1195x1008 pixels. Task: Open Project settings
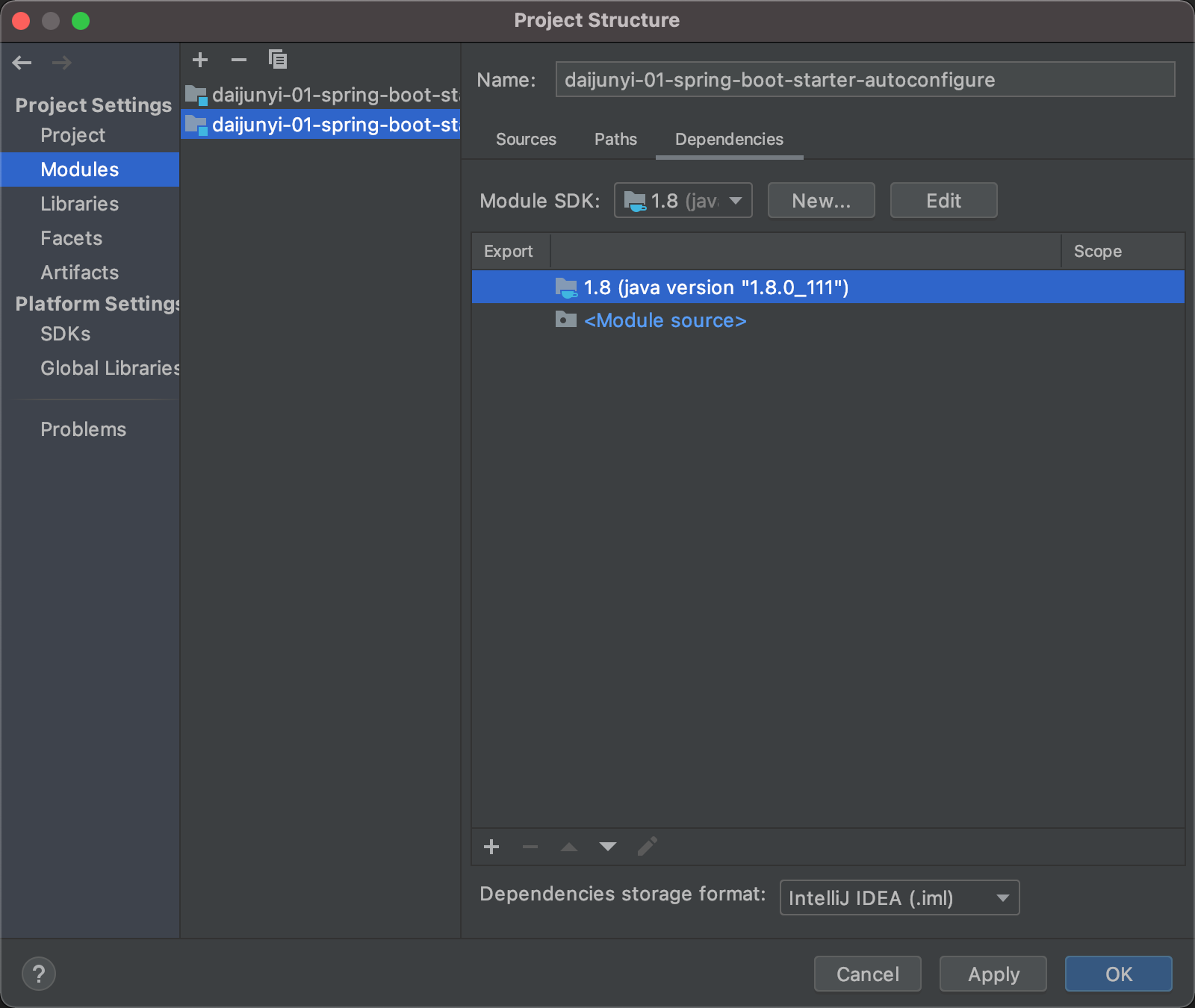point(73,135)
